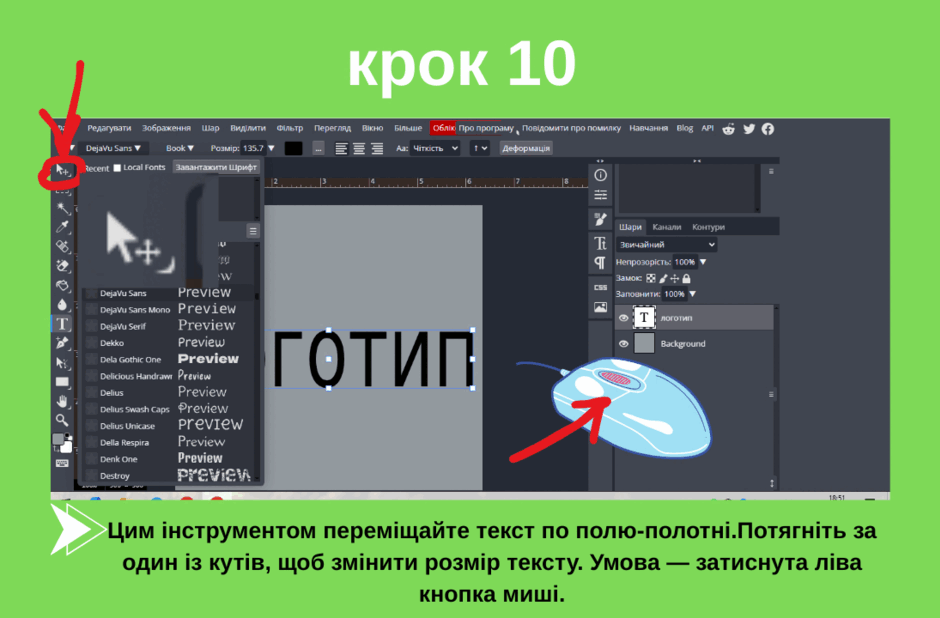Viewport: 940px width, 618px height.
Task: Open the Непрозорість opacity arrow
Action: pyautogui.click(x=703, y=262)
